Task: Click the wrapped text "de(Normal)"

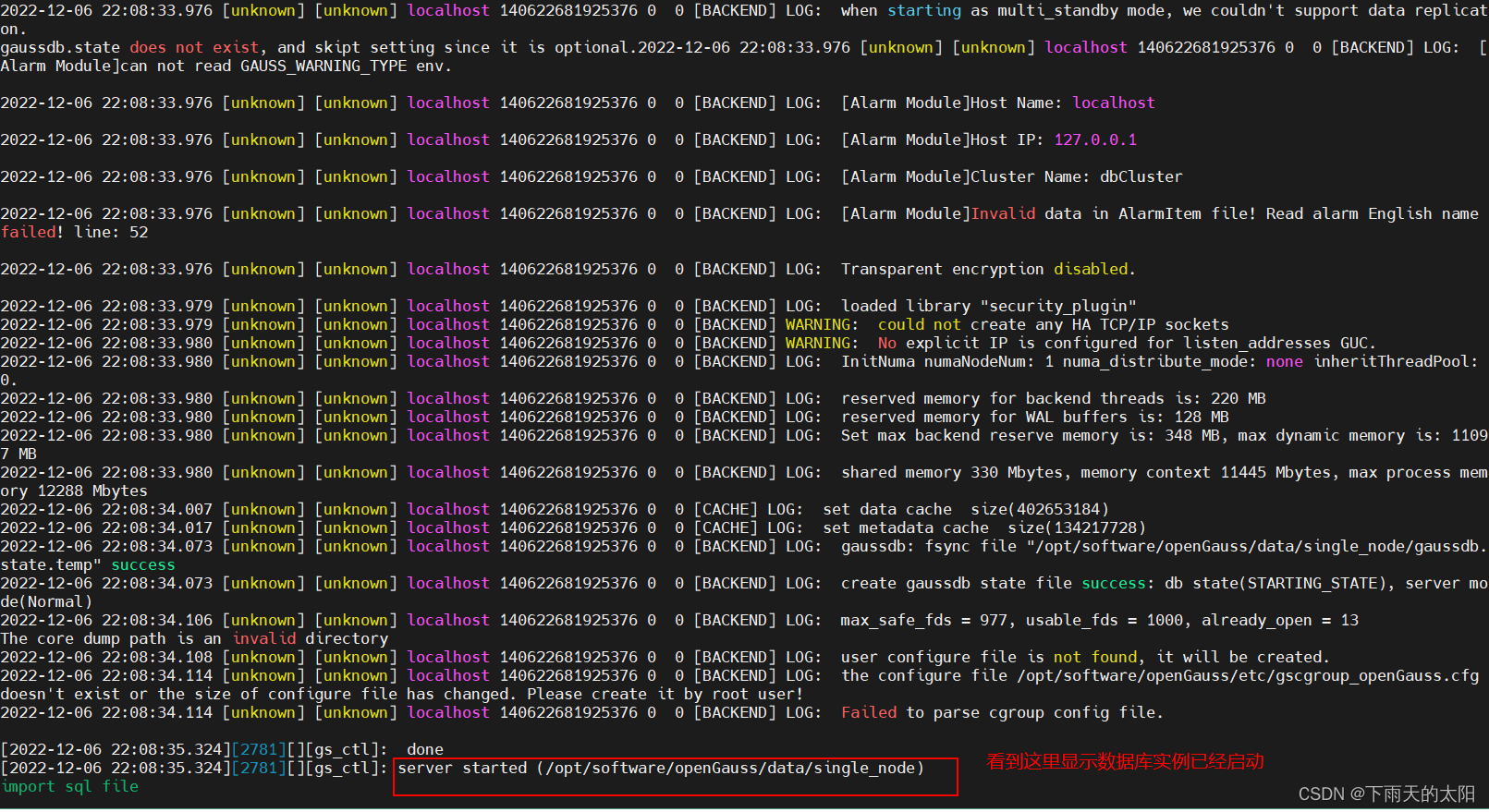Action: click(x=46, y=602)
